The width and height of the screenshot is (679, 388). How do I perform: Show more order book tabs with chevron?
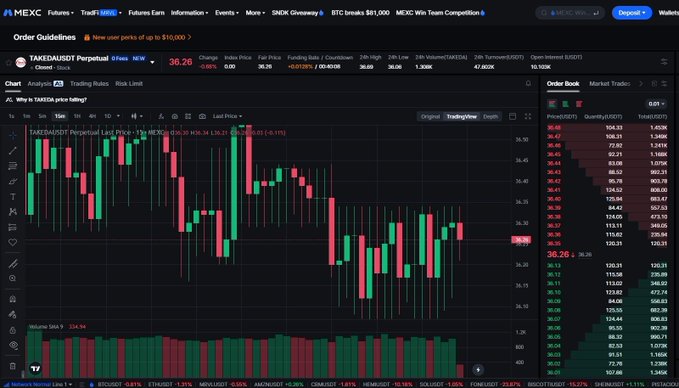pyautogui.click(x=641, y=84)
